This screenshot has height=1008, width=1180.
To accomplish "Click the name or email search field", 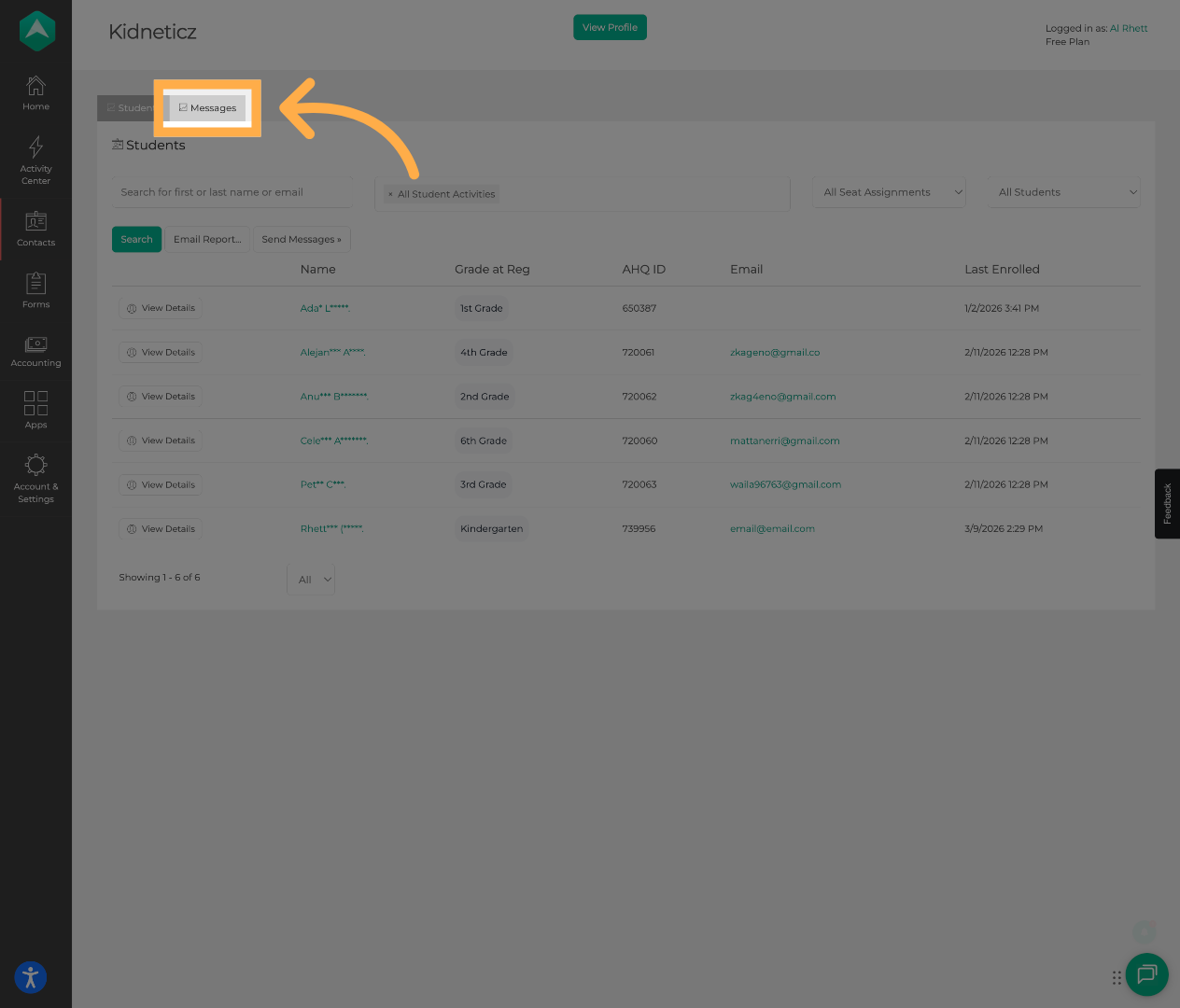I will (232, 192).
